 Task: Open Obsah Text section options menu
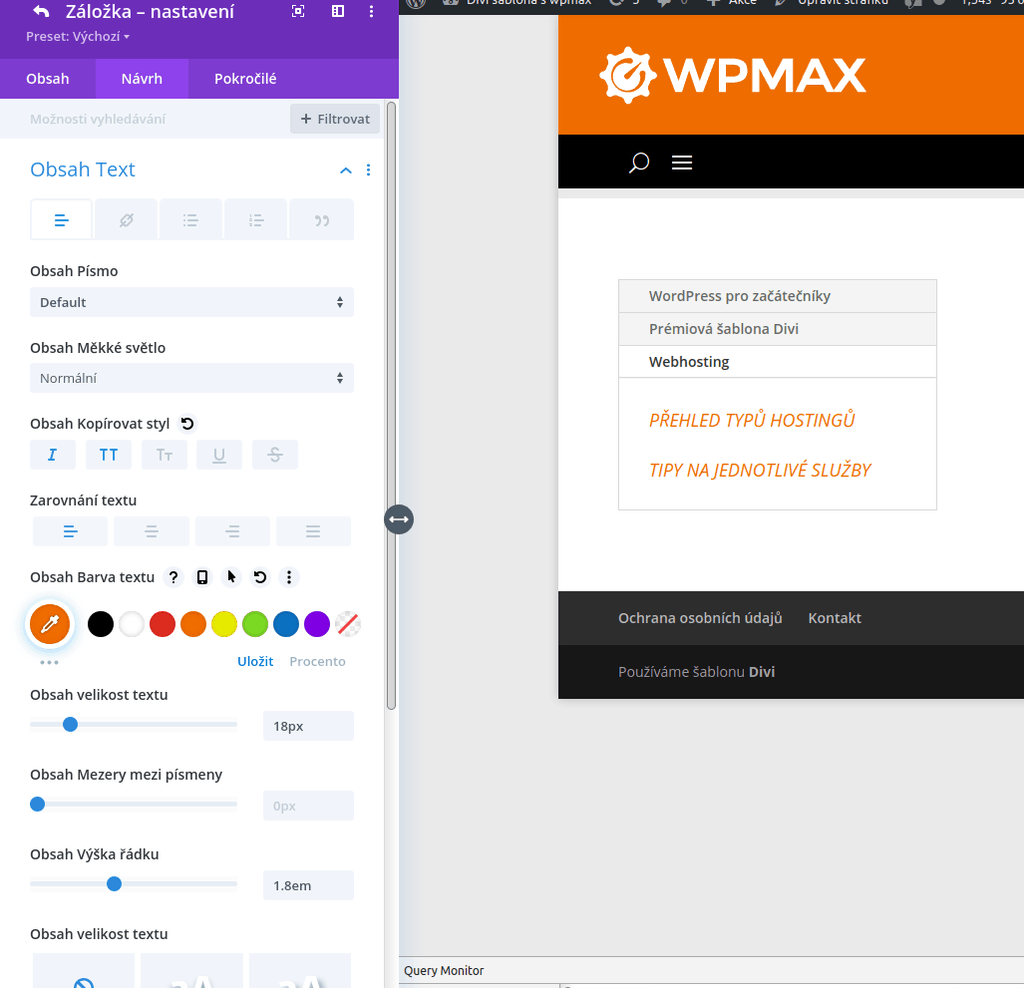point(368,170)
